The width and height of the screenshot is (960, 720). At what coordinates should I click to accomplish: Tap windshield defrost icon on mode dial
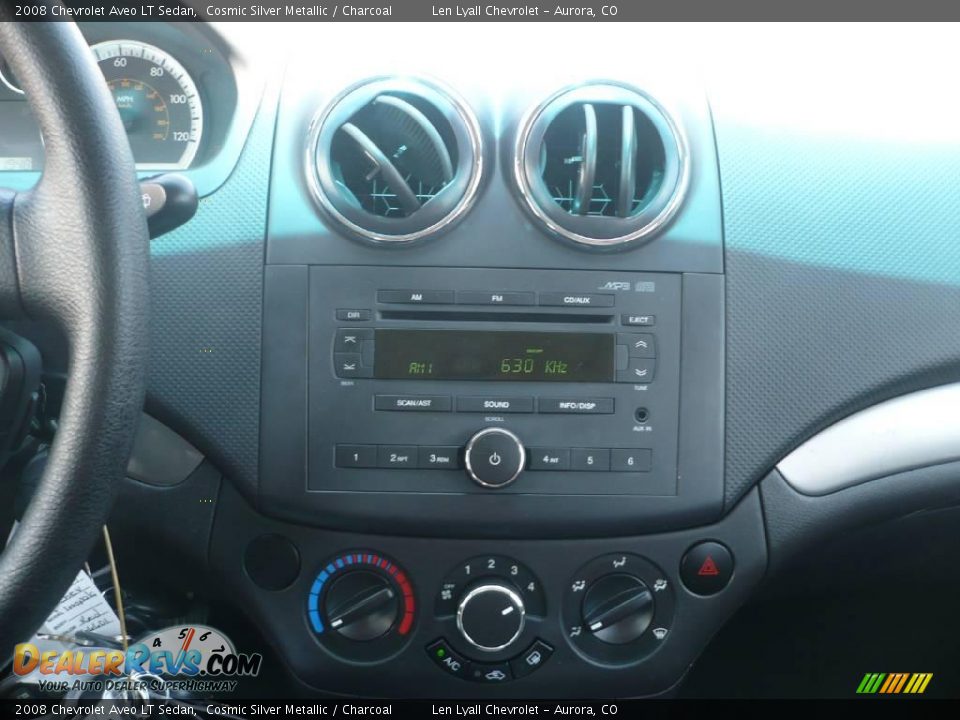click(x=660, y=632)
